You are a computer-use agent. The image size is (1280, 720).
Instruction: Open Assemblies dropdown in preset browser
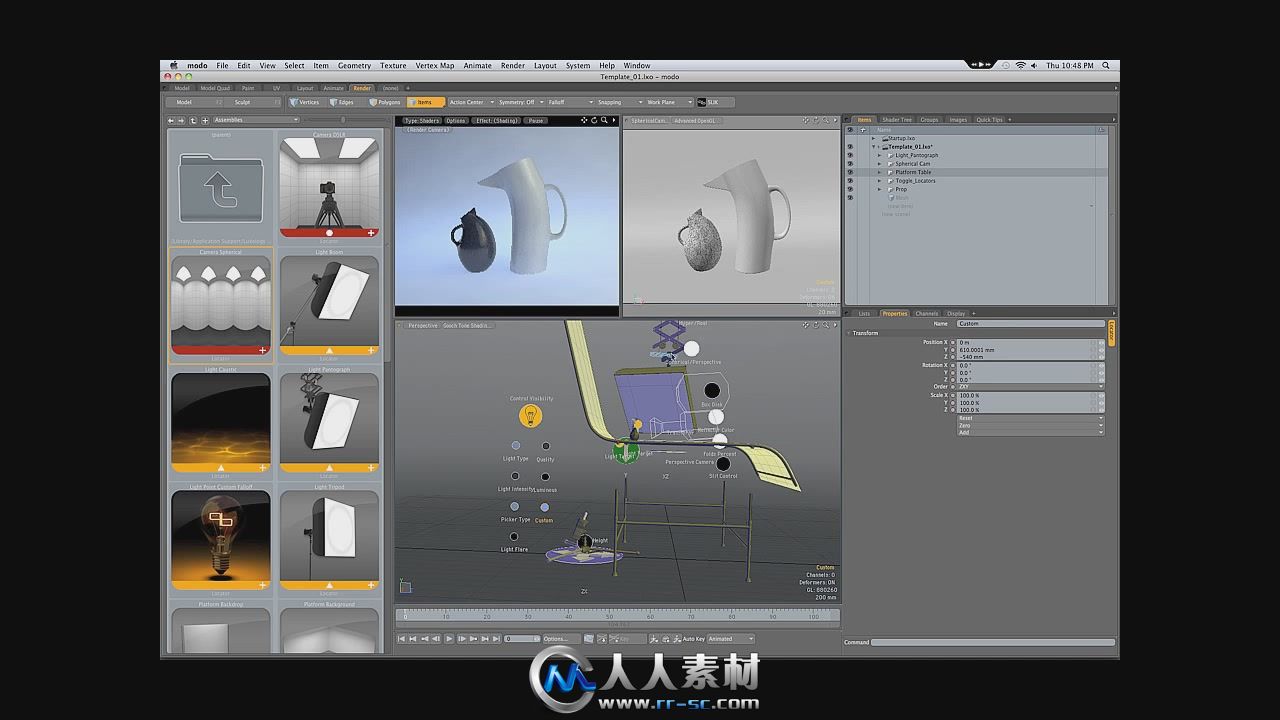click(255, 120)
